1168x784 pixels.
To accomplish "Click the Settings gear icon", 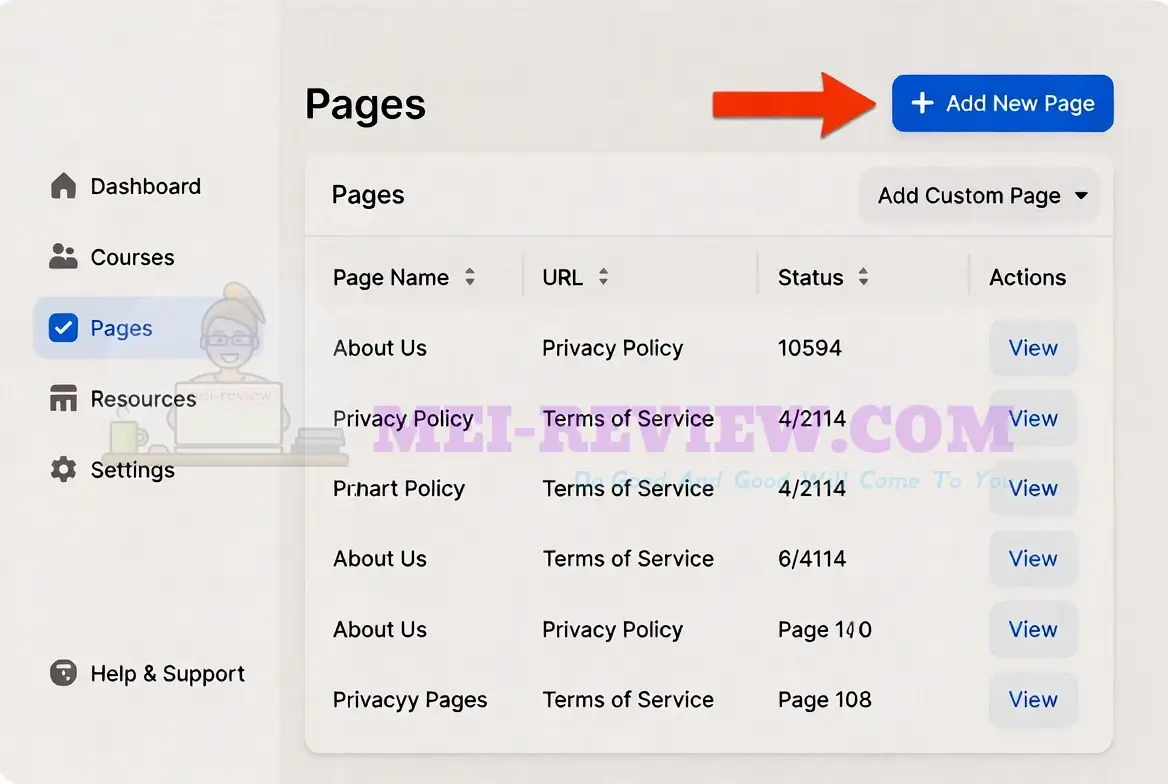I will (x=63, y=470).
